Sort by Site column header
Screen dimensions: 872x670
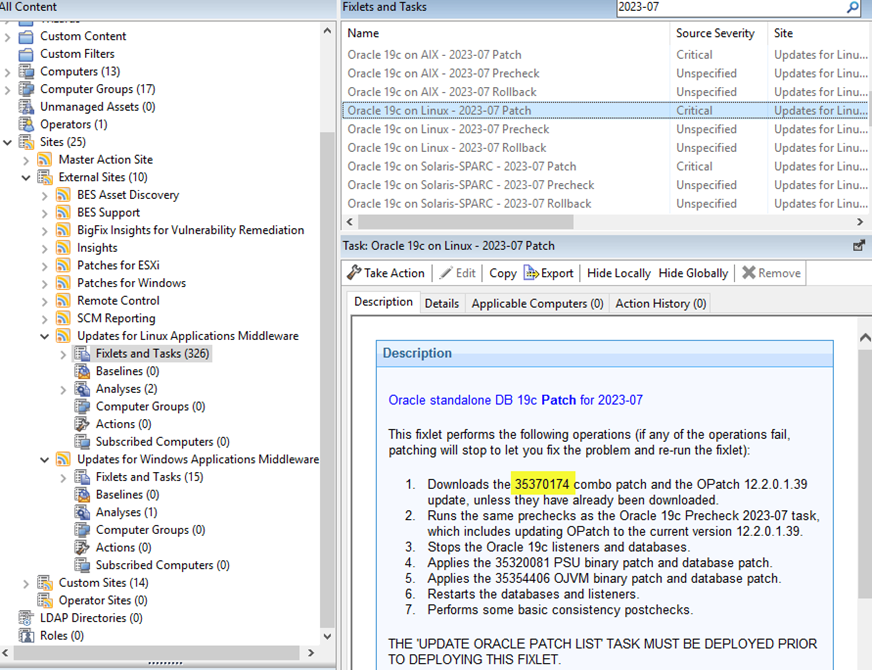tap(819, 33)
